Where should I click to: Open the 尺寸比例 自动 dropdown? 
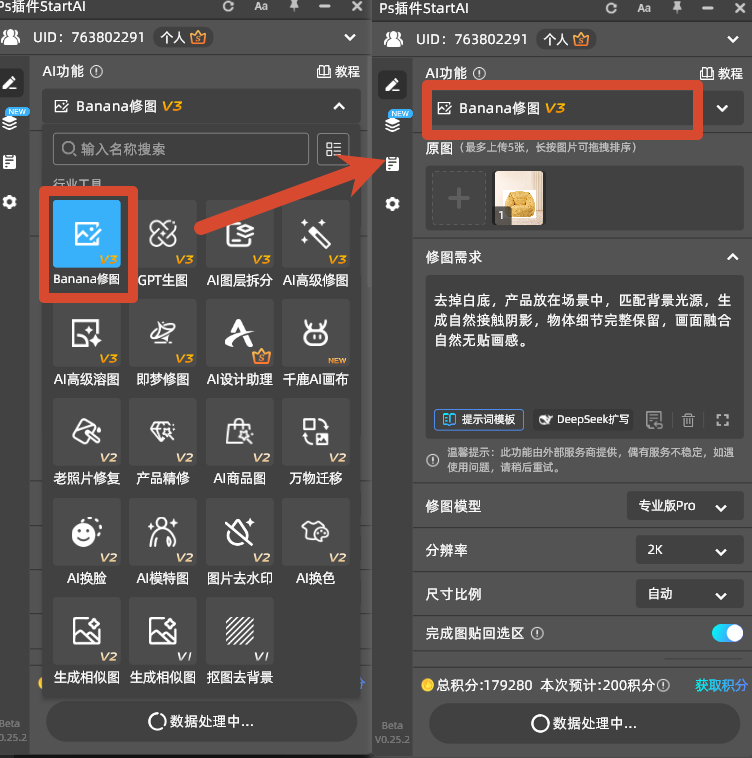[x=689, y=594]
